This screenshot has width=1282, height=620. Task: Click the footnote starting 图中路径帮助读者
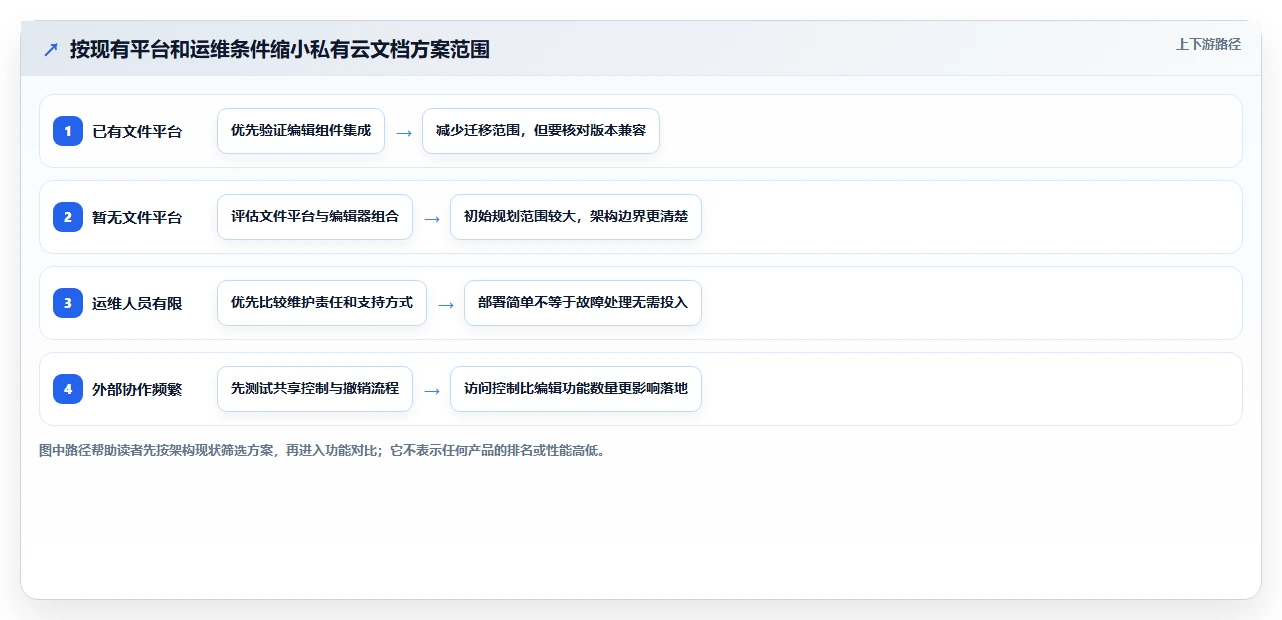[322, 451]
